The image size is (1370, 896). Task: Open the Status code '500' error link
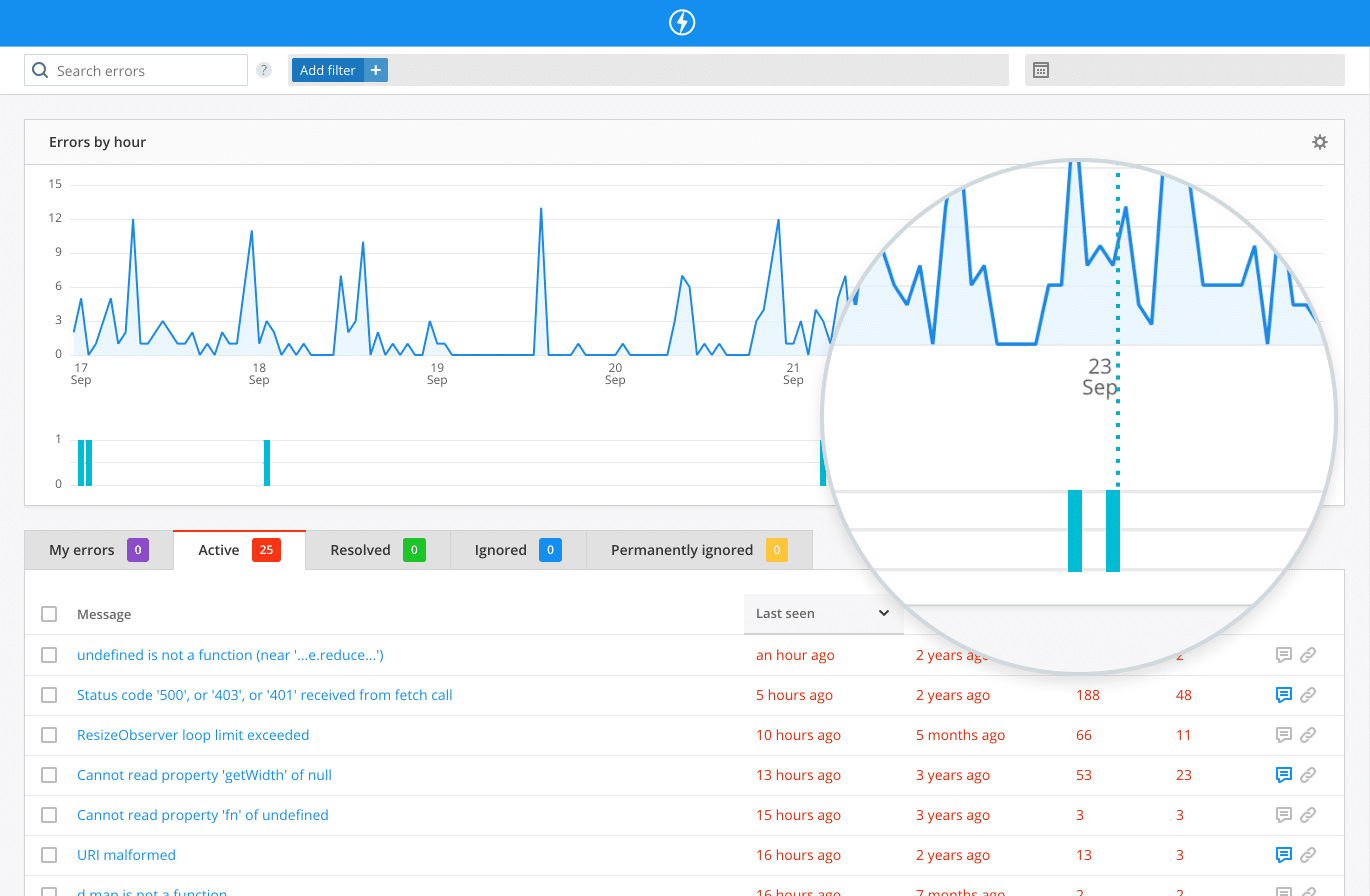265,695
